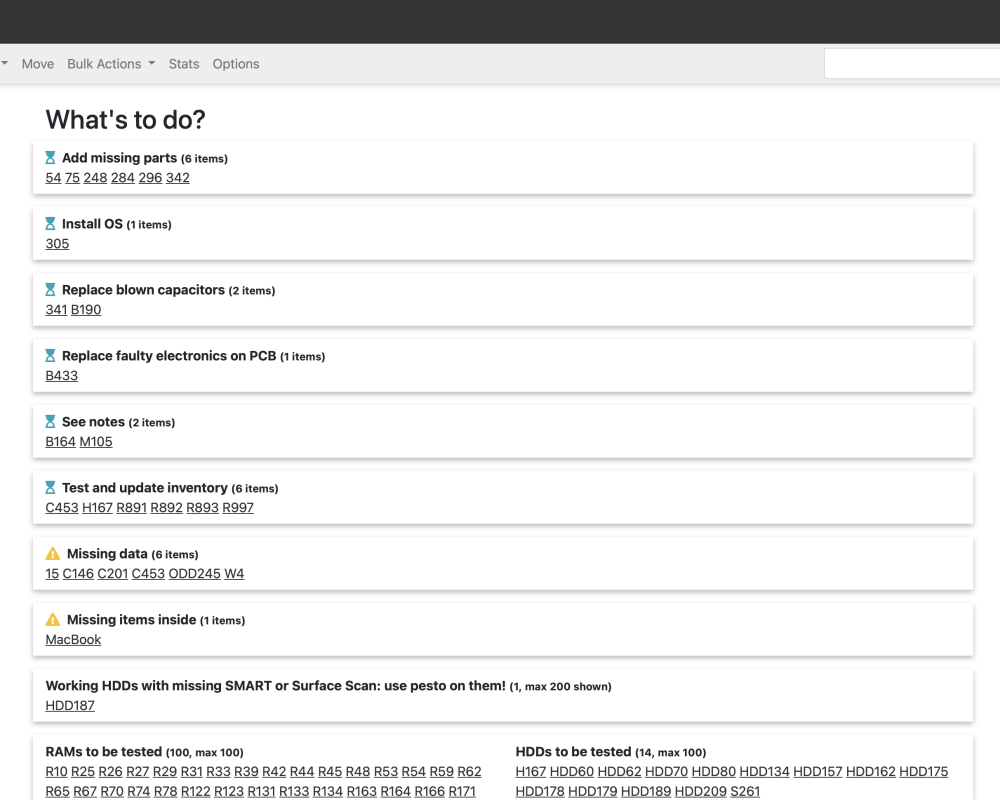The image size is (1000, 800).
Task: Click the hourglass icon beside Replace blown capacitors
Action: pos(50,290)
